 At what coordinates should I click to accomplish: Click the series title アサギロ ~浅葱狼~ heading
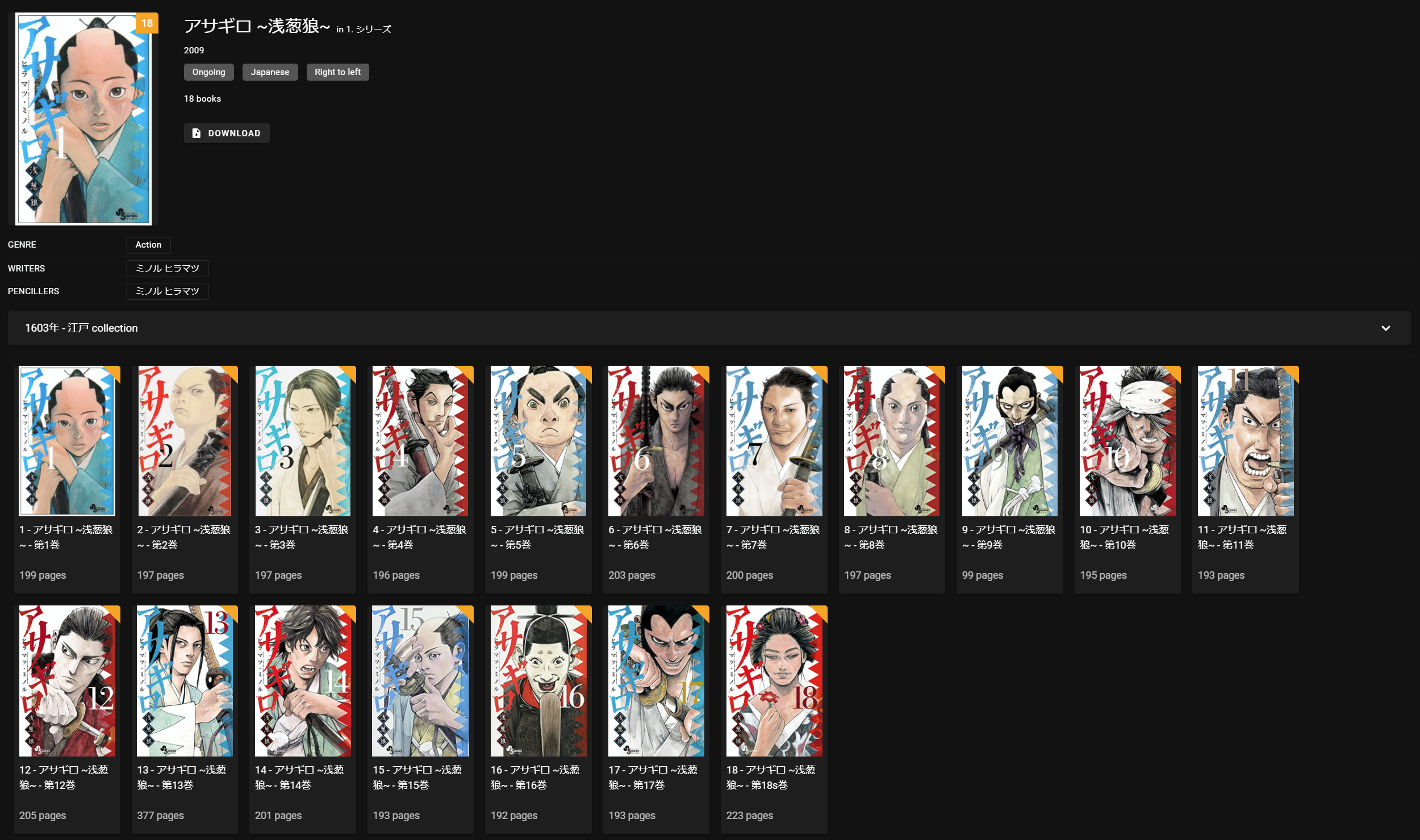[257, 26]
